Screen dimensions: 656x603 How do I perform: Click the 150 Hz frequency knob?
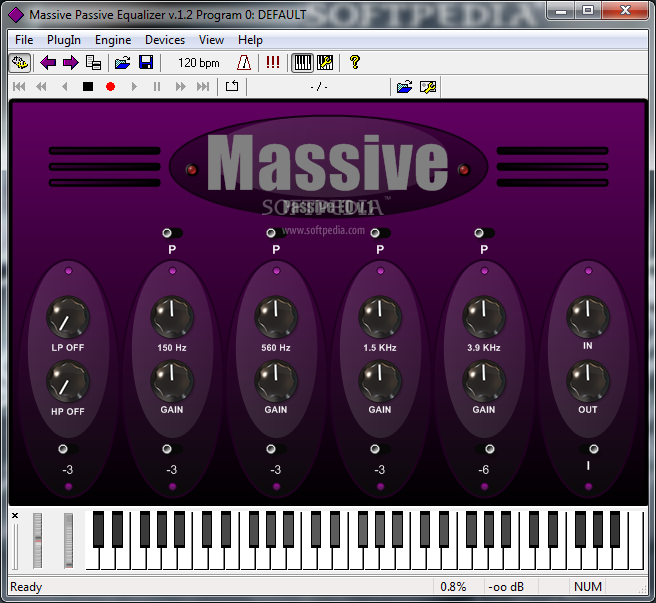[x=172, y=317]
